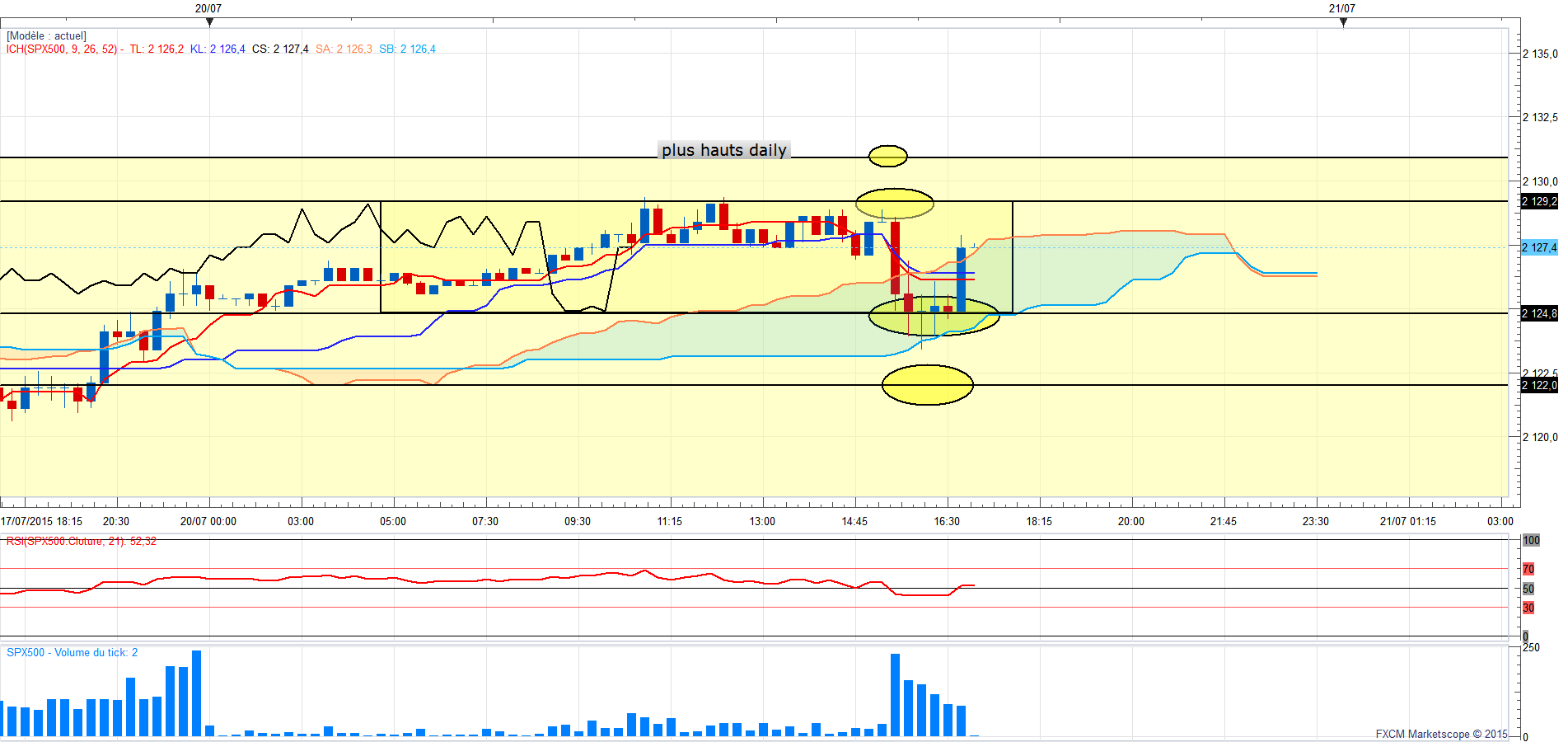Viewport: 1568px width, 742px height.
Task: Click the 2 132,5 price axis label
Action: [x=1541, y=117]
